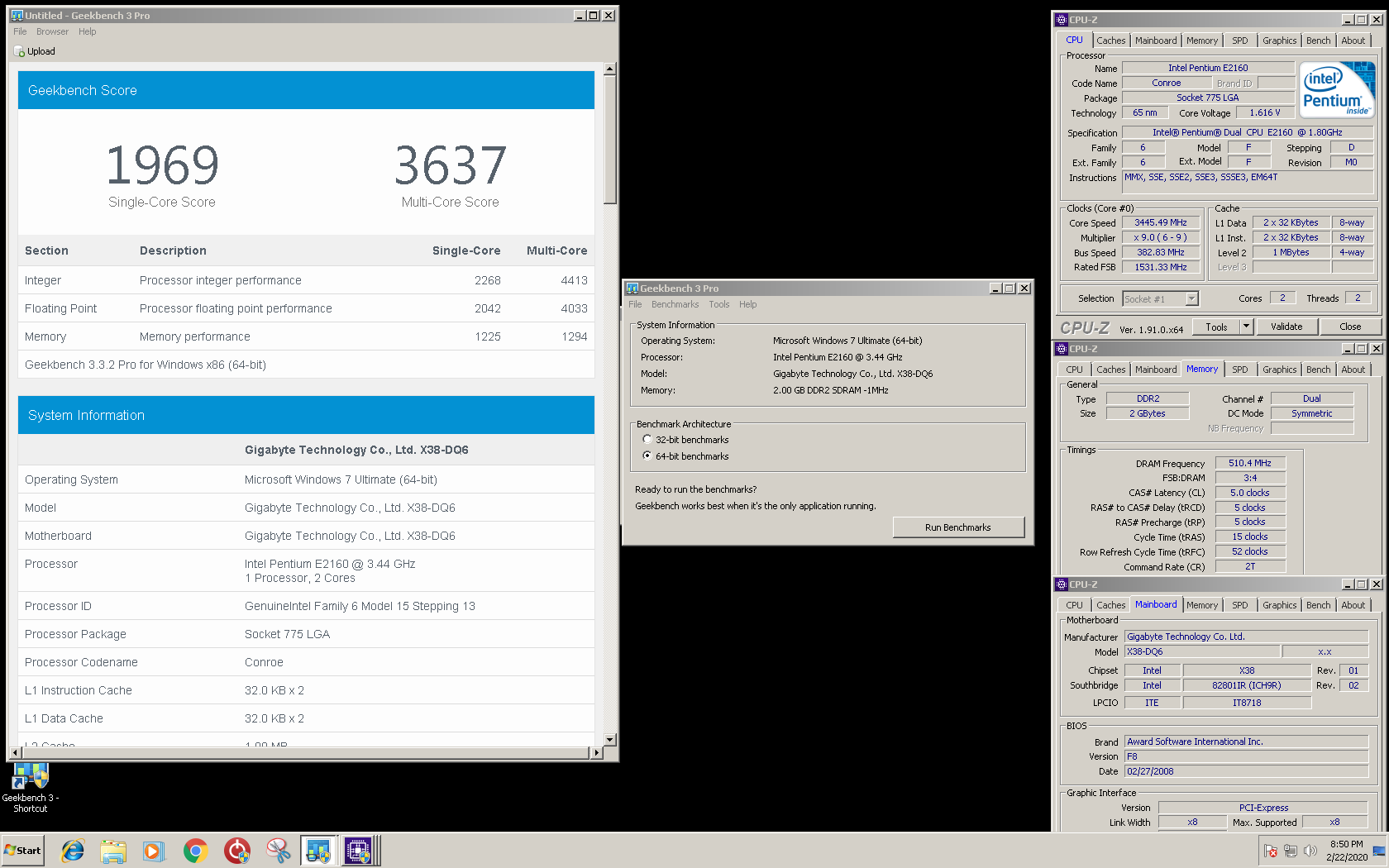Open Browser menu in Geekbench results window
The height and width of the screenshot is (868, 1389).
coord(52,31)
